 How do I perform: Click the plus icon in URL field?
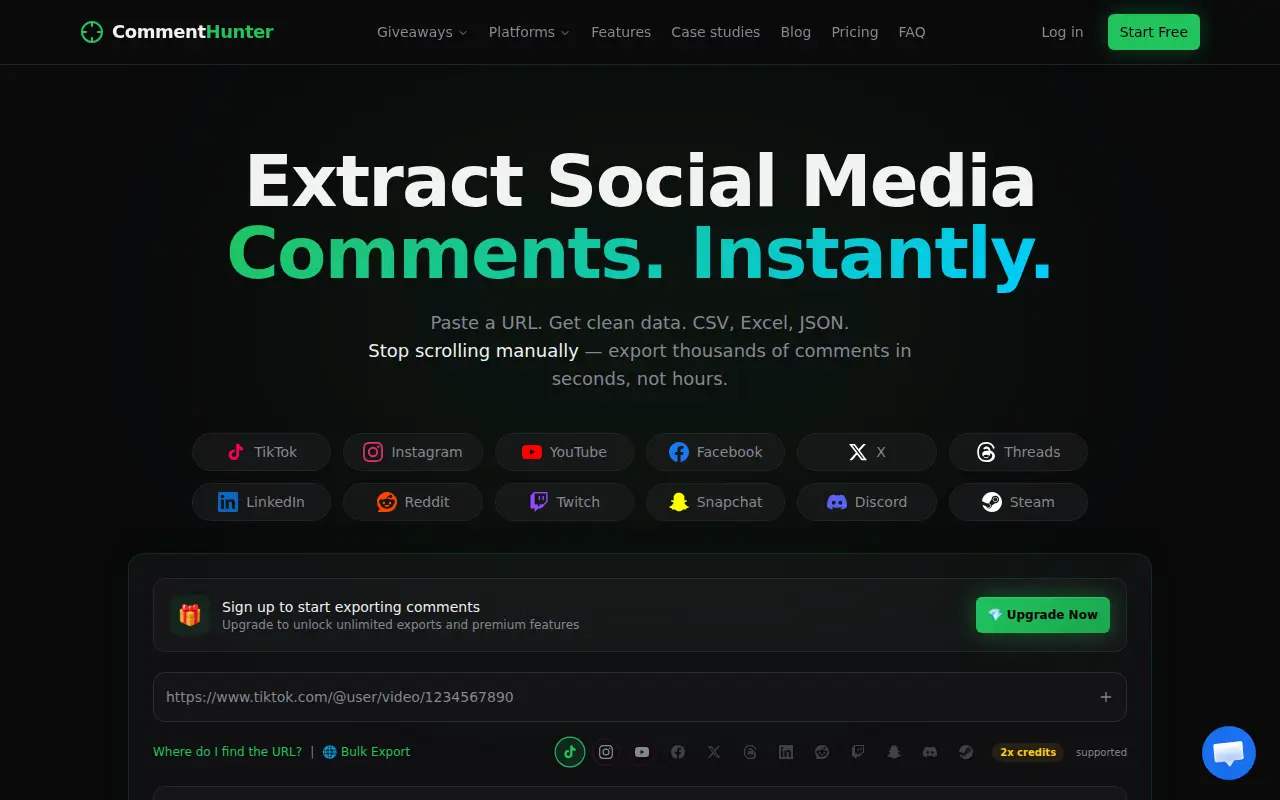click(x=1106, y=697)
